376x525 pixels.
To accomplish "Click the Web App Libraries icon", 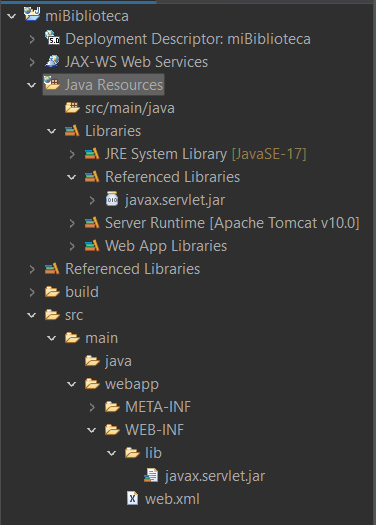I will tap(92, 246).
